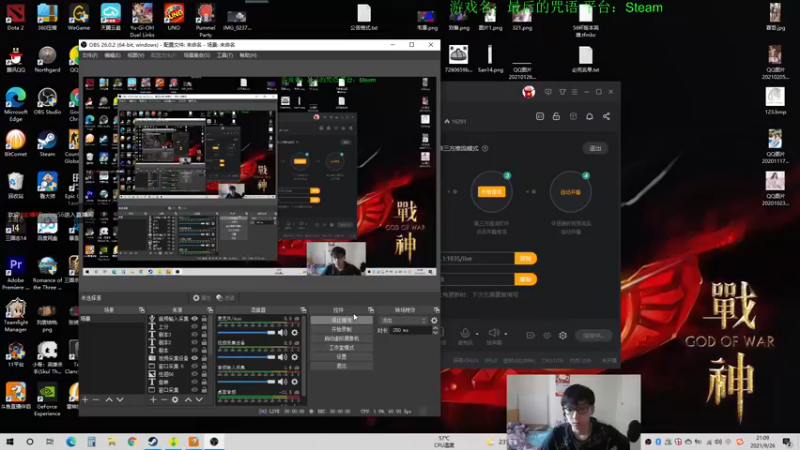
Task: Open 场景集合(S) menu in OBS
Action: (x=196, y=55)
